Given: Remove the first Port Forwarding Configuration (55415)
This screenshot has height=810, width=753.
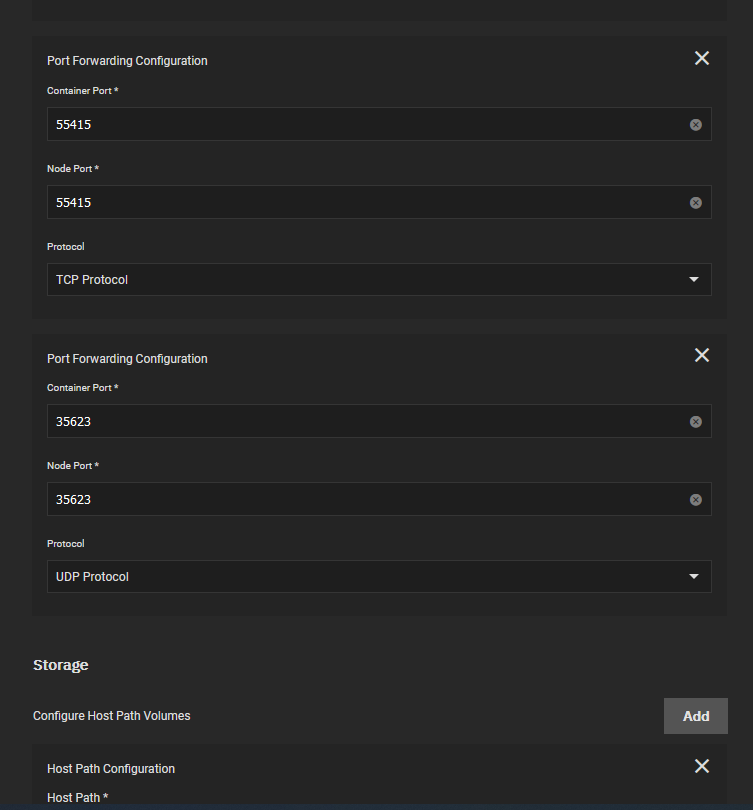Looking at the screenshot, I should (x=701, y=58).
